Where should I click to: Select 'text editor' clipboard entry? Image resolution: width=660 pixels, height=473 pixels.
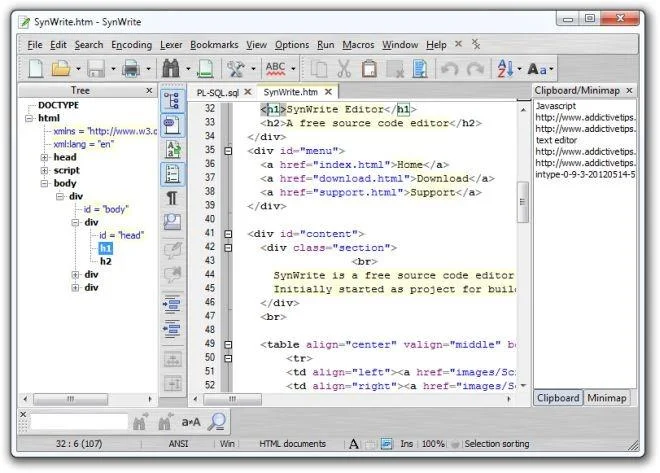(x=556, y=140)
